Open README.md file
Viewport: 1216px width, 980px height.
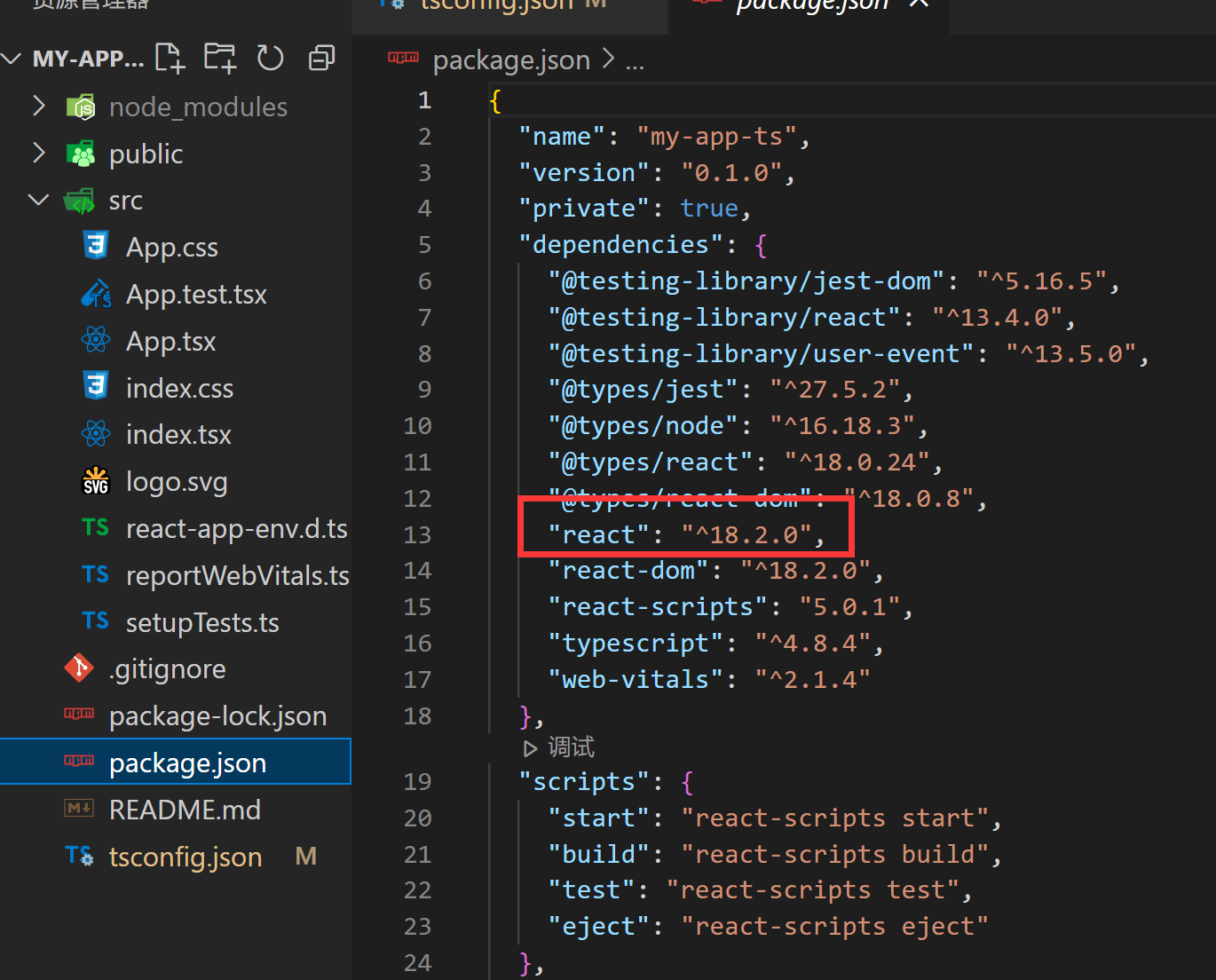pyautogui.click(x=185, y=810)
